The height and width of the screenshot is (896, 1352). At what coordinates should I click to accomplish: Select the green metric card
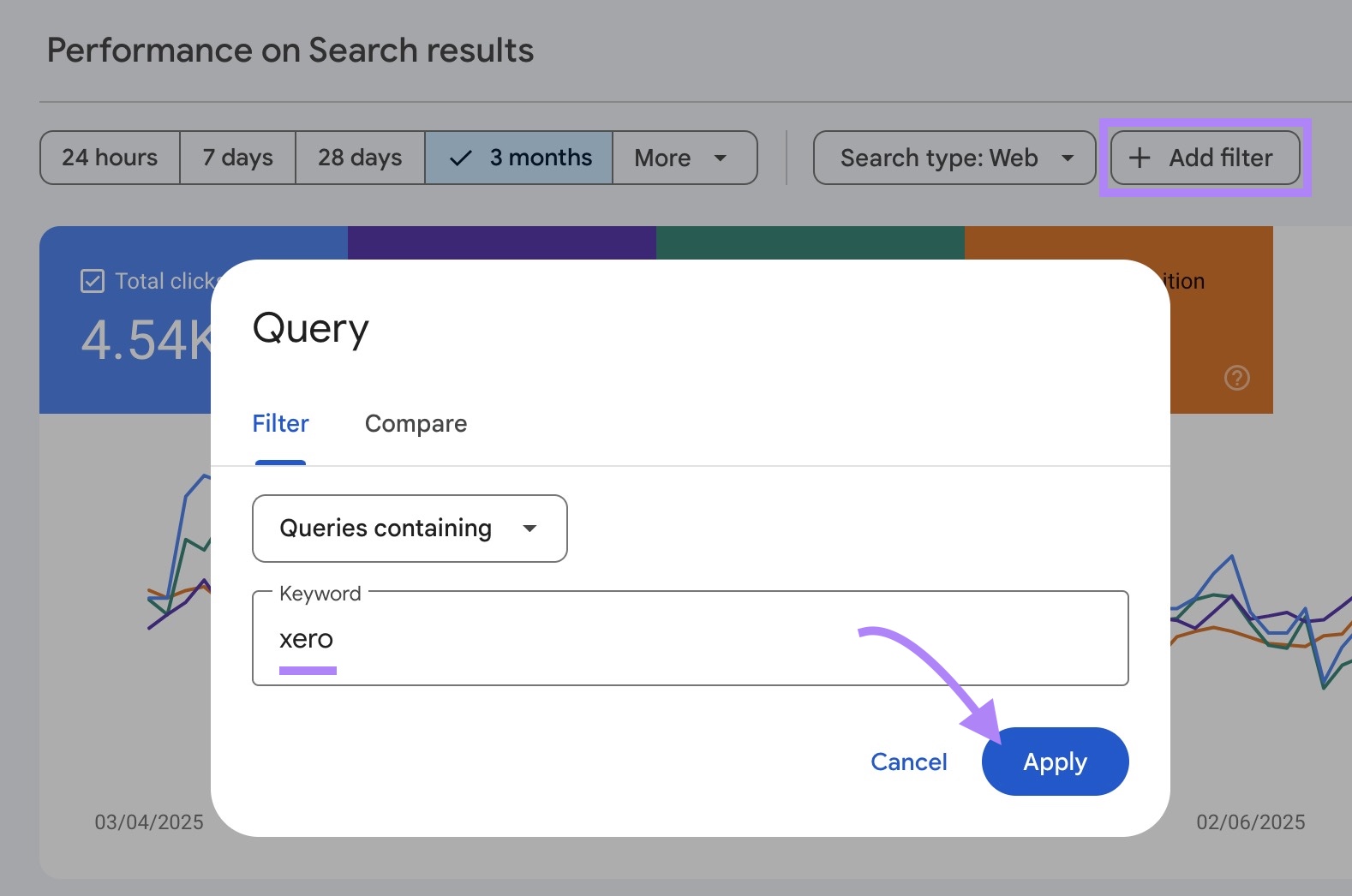click(810, 242)
